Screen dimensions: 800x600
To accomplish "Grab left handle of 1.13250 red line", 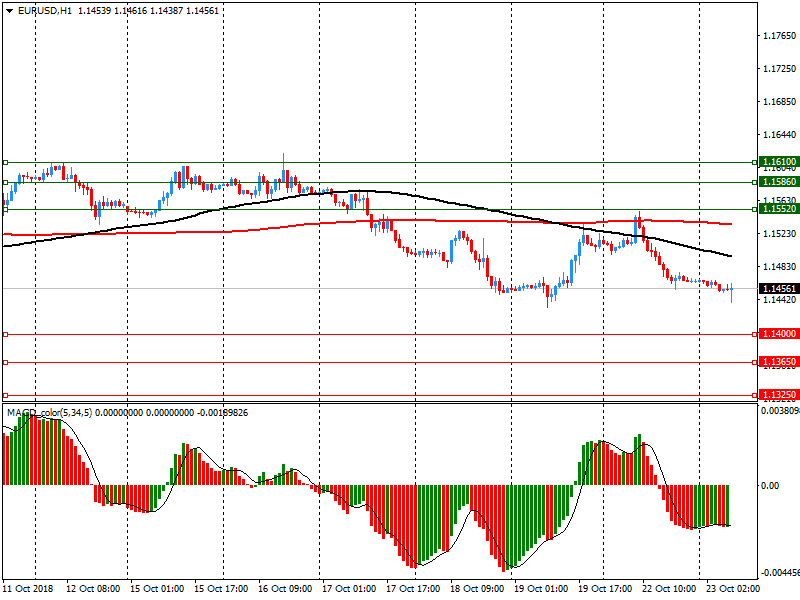I will pyautogui.click(x=5, y=395).
